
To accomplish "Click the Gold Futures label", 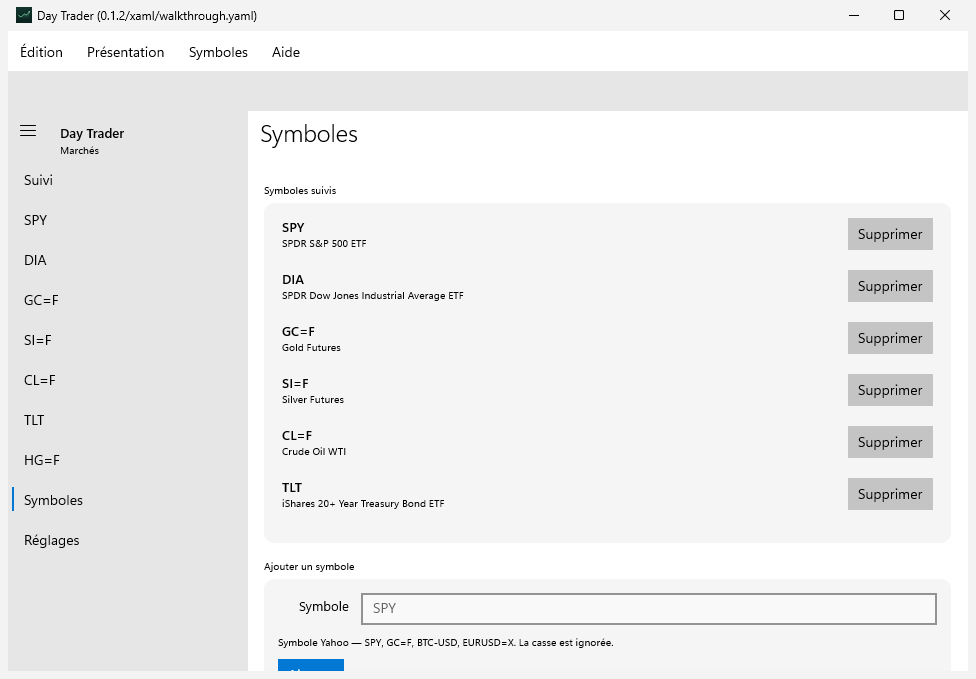I will 311,348.
